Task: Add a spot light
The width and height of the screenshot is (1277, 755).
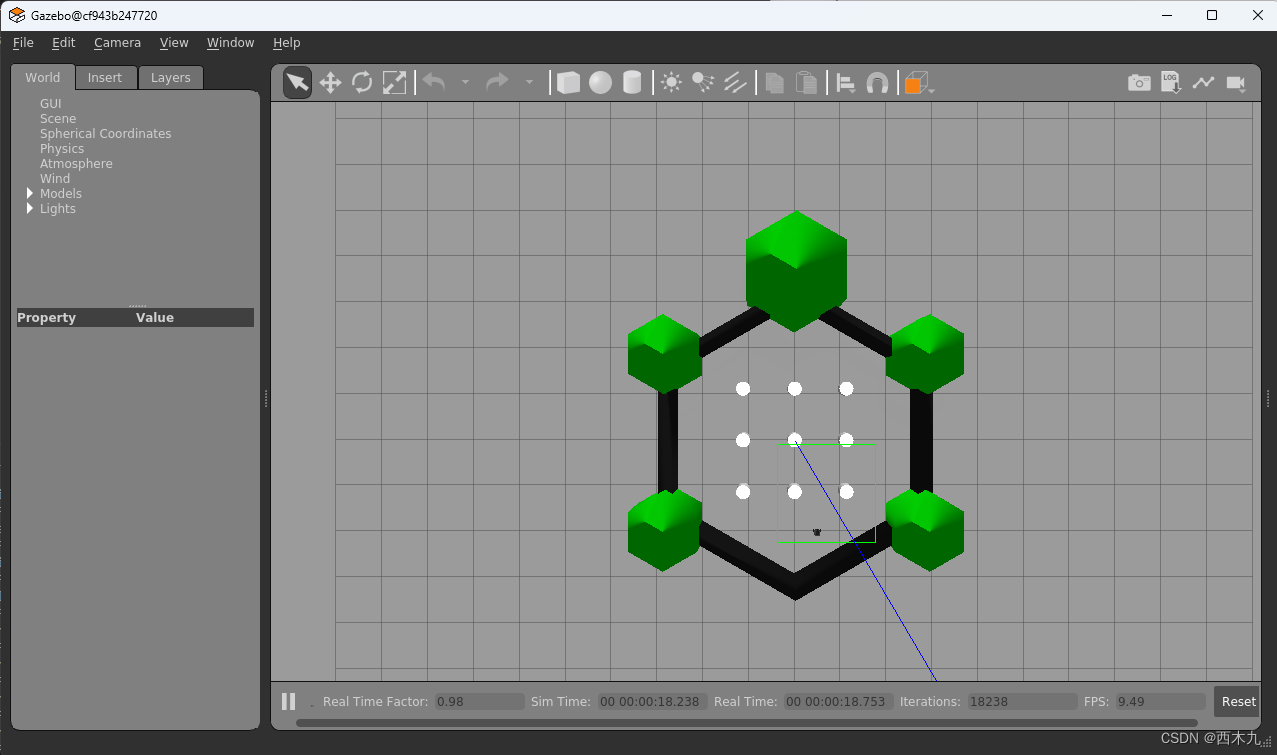Action: (x=703, y=83)
